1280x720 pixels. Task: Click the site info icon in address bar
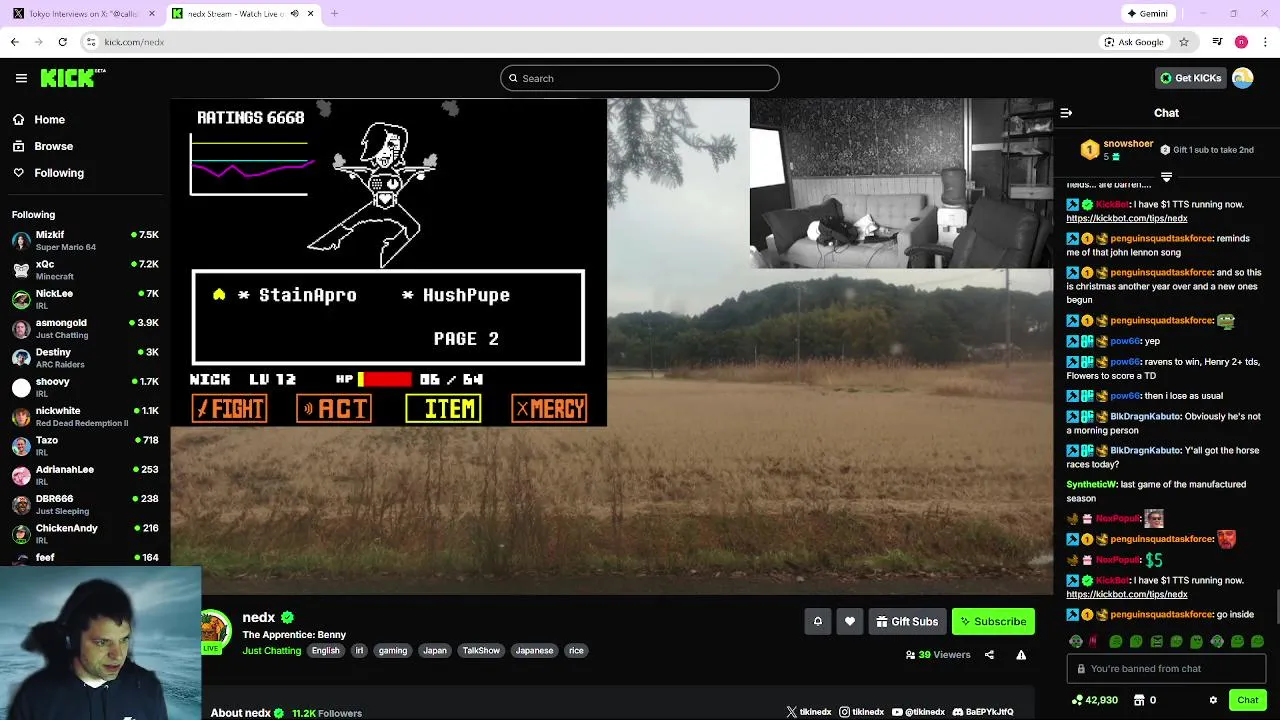(90, 42)
